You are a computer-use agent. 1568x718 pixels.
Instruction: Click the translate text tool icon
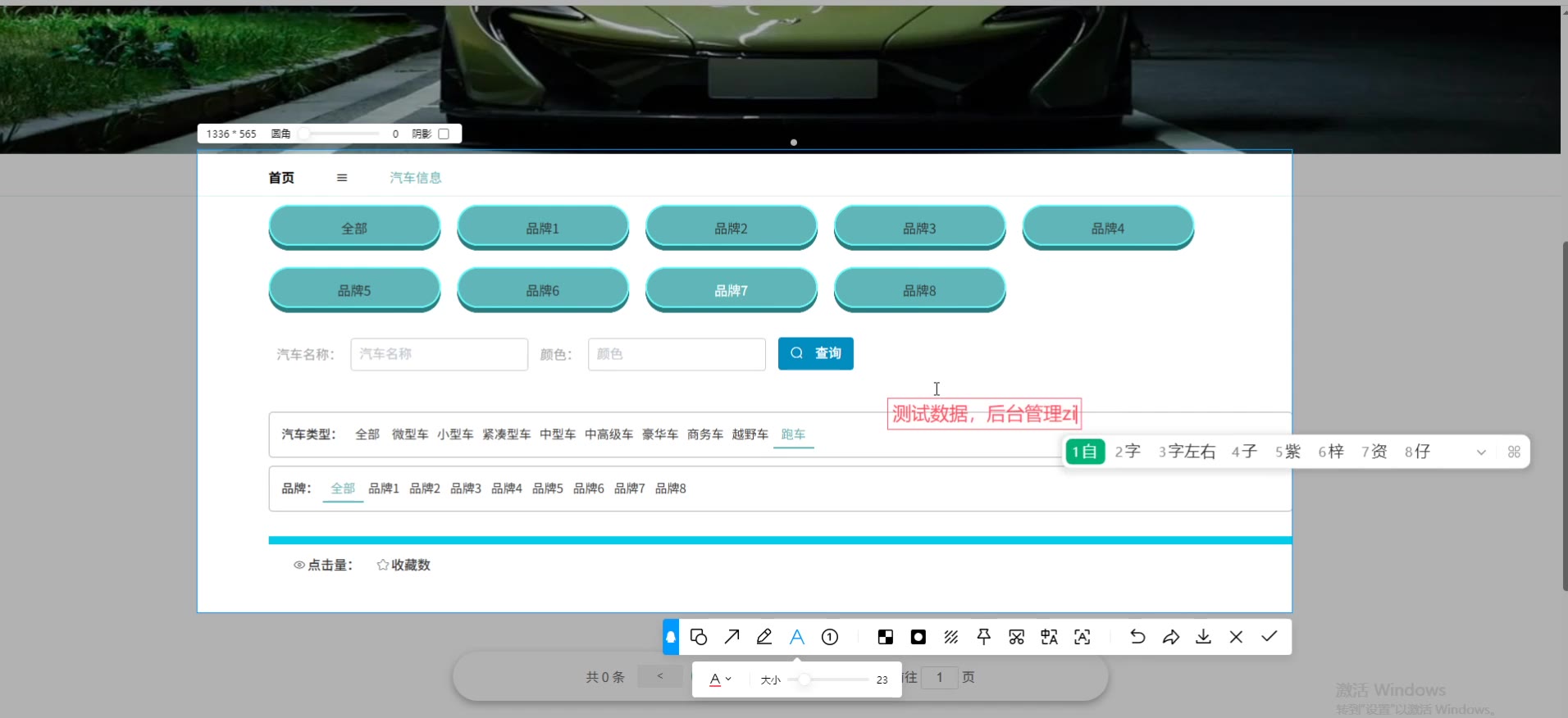(x=1050, y=637)
